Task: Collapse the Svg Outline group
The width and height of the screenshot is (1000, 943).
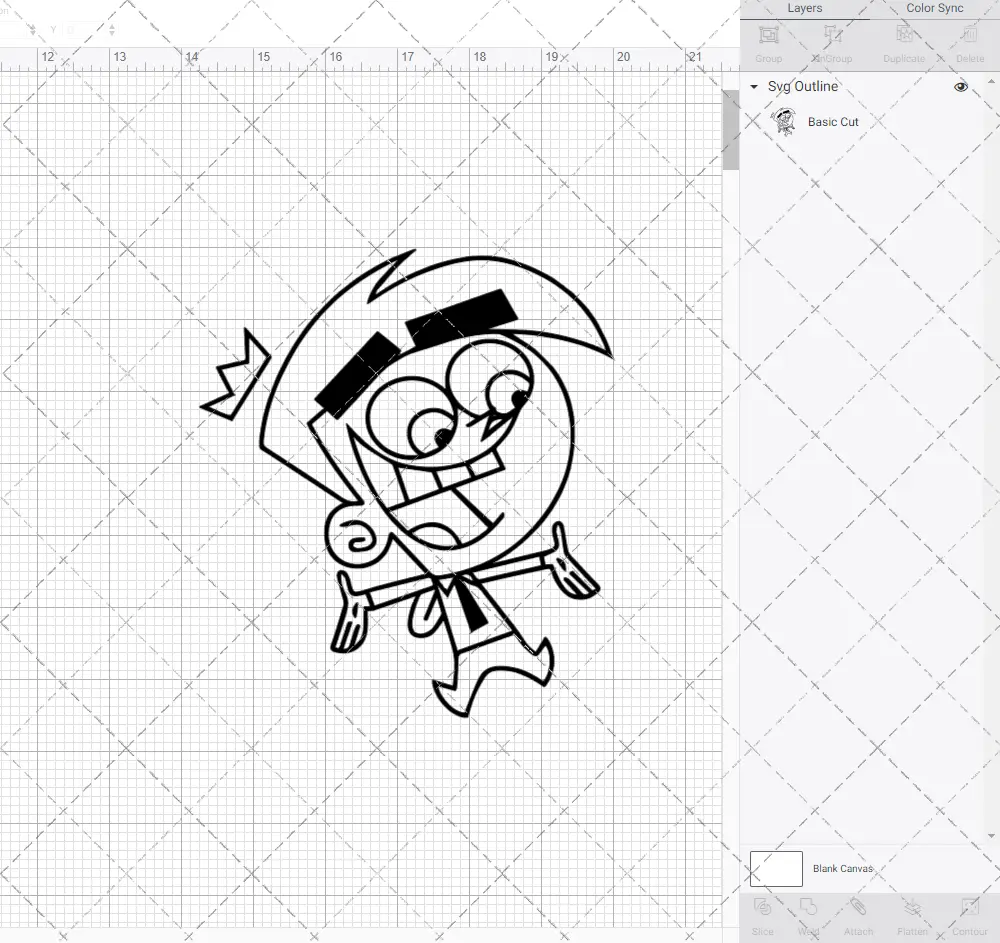Action: 753,87
